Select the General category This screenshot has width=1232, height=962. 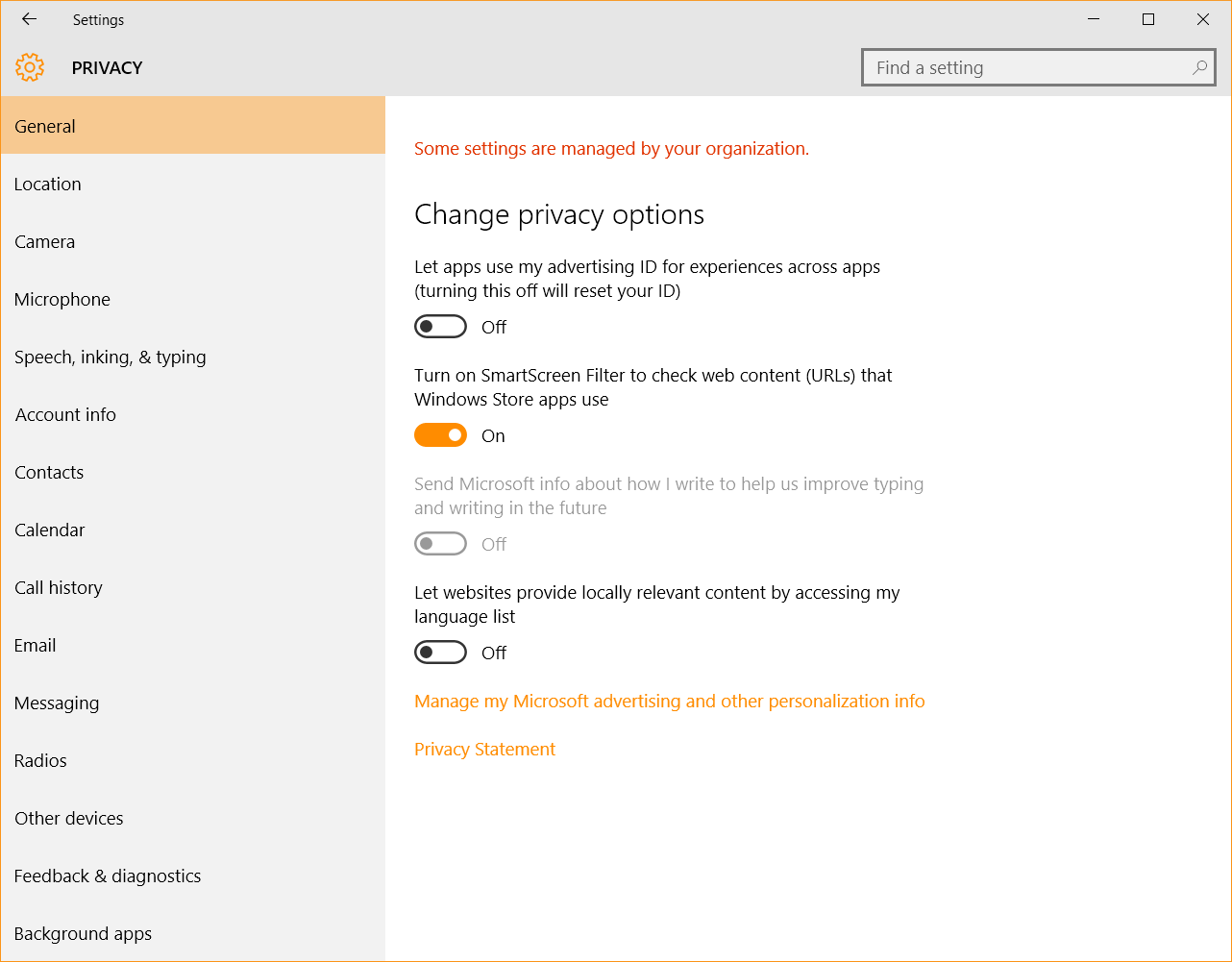coord(193,126)
